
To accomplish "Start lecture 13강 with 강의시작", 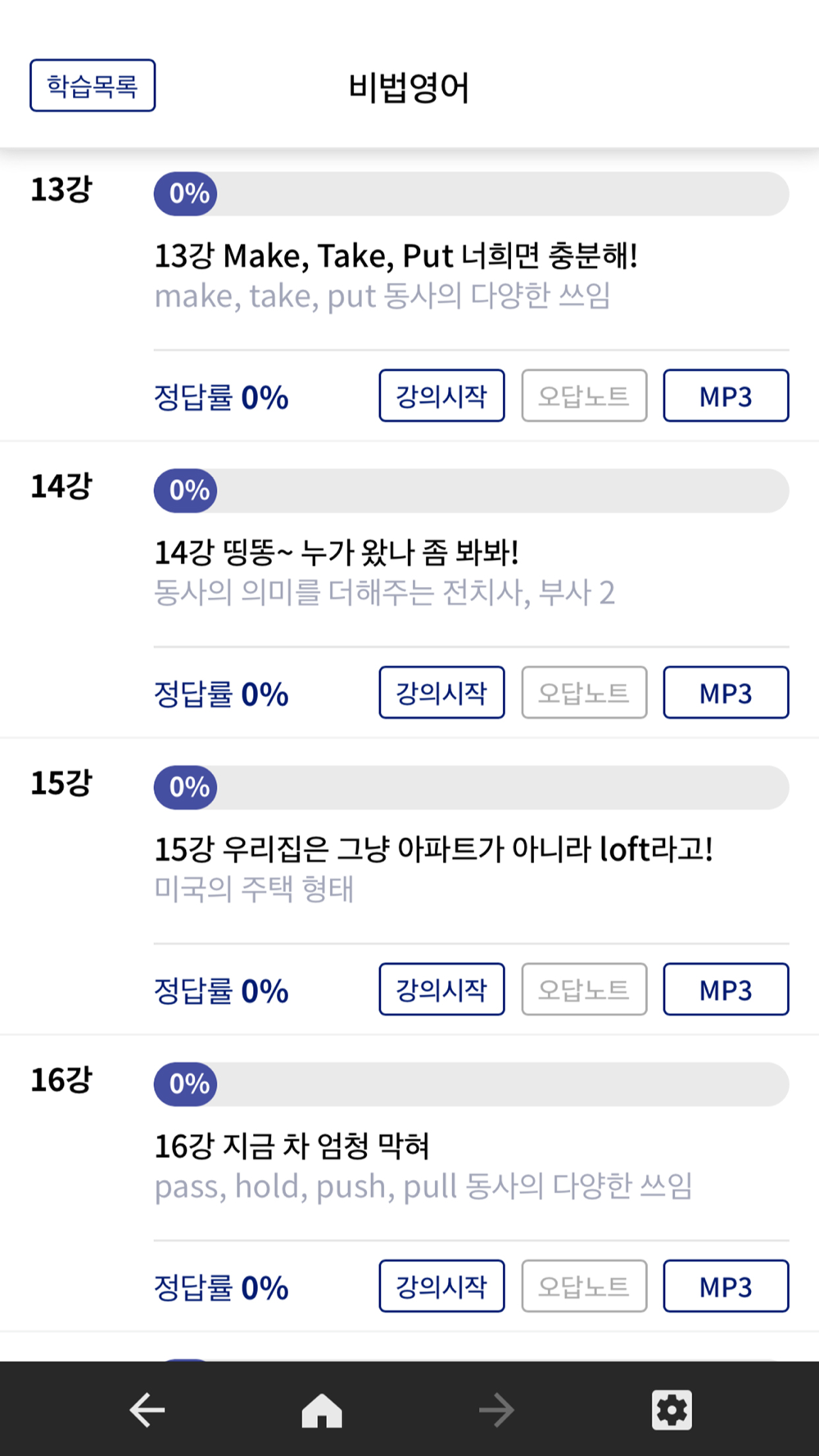I will 441,396.
